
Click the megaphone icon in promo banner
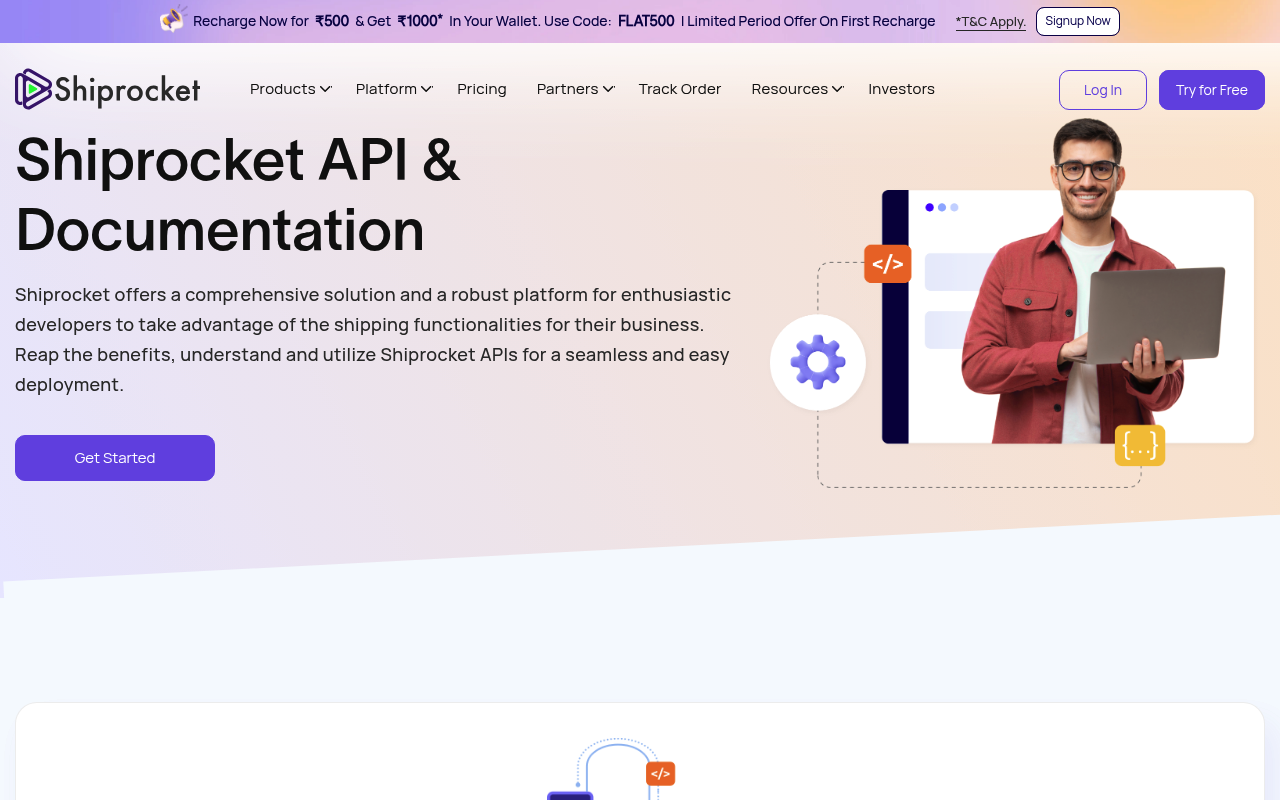(x=174, y=19)
